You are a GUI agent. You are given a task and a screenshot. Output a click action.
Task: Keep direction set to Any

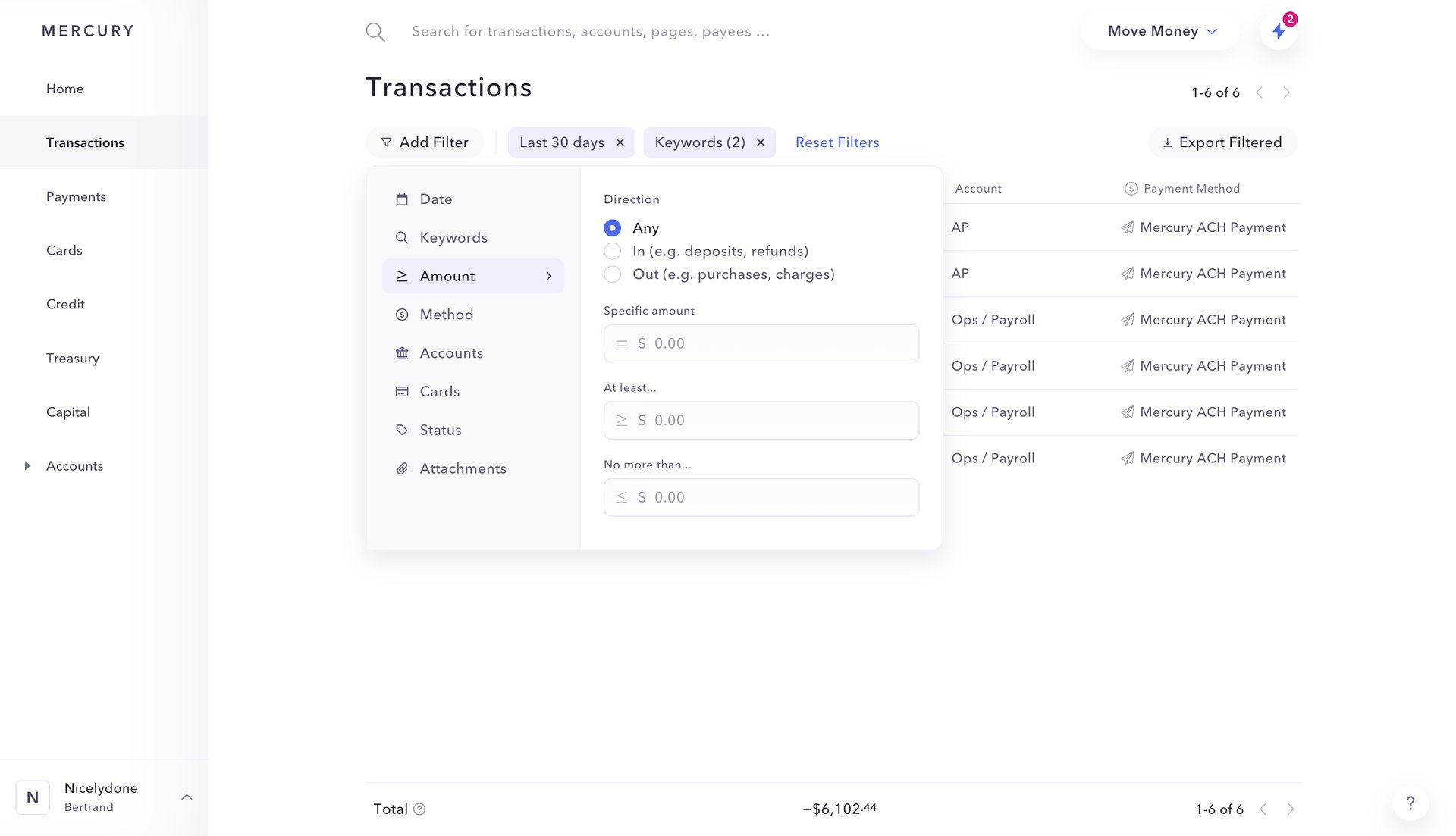tap(612, 227)
